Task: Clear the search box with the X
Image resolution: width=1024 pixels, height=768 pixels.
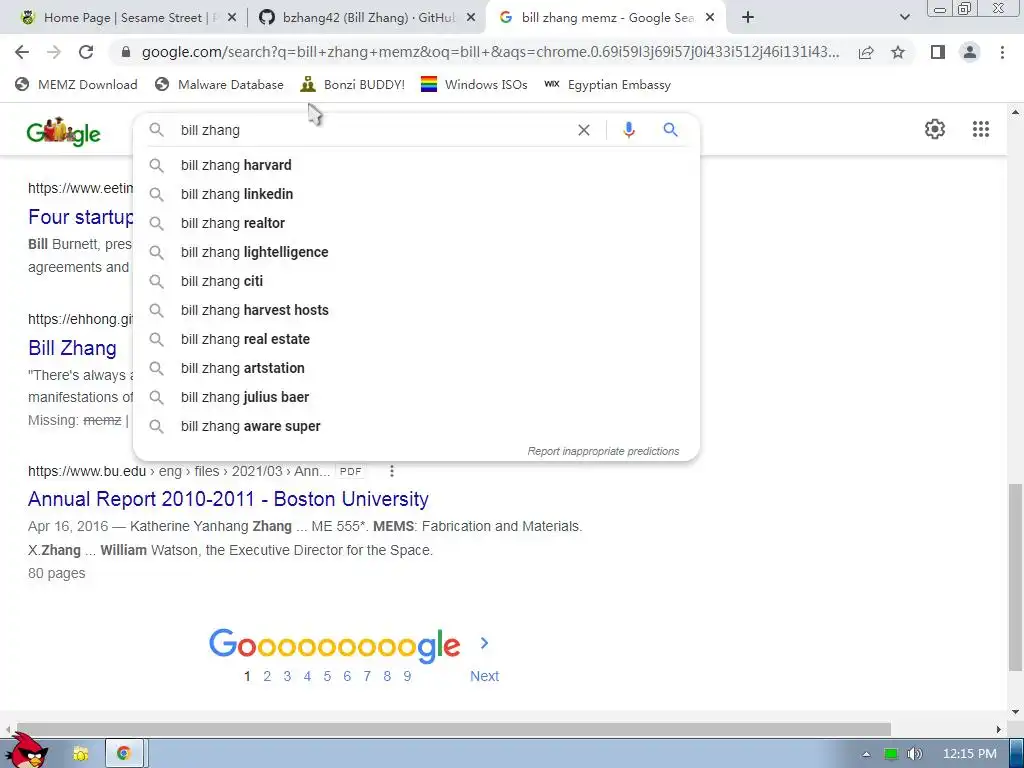Action: point(584,130)
